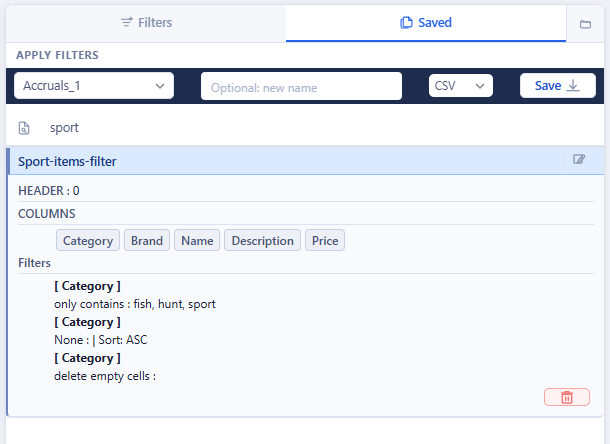Click 'delete empty cells :' text
Image resolution: width=610 pixels, height=444 pixels.
(x=105, y=376)
